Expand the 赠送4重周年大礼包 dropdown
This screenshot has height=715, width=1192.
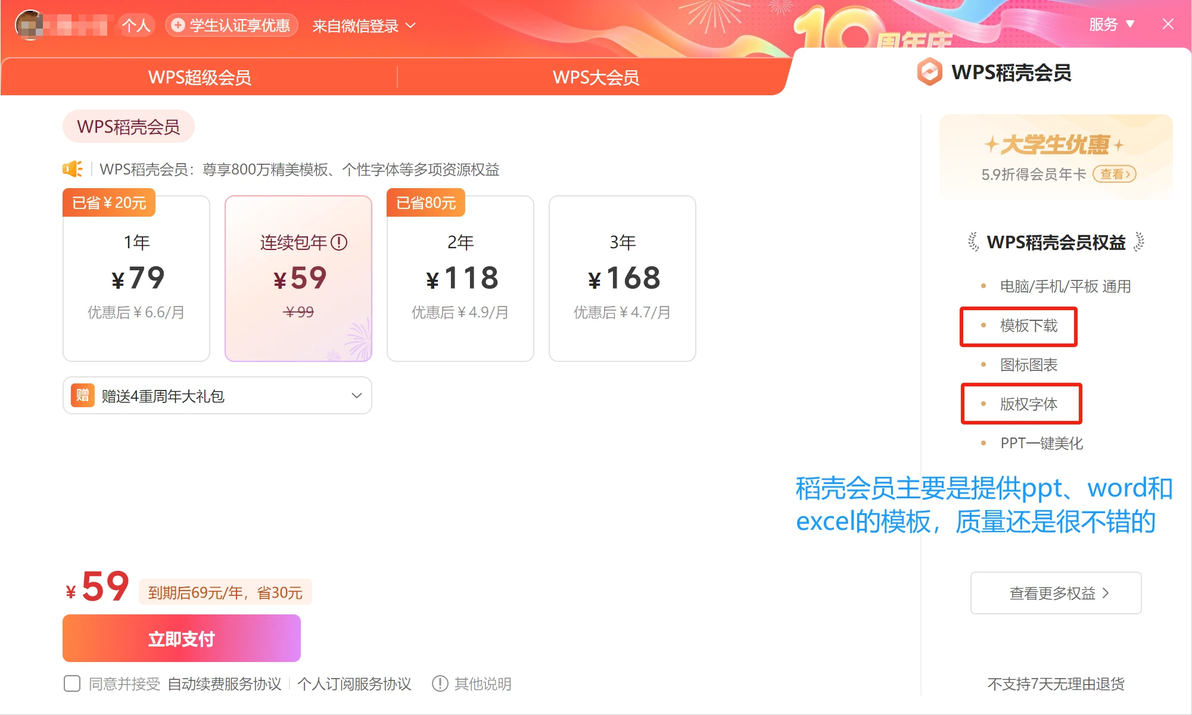point(217,395)
